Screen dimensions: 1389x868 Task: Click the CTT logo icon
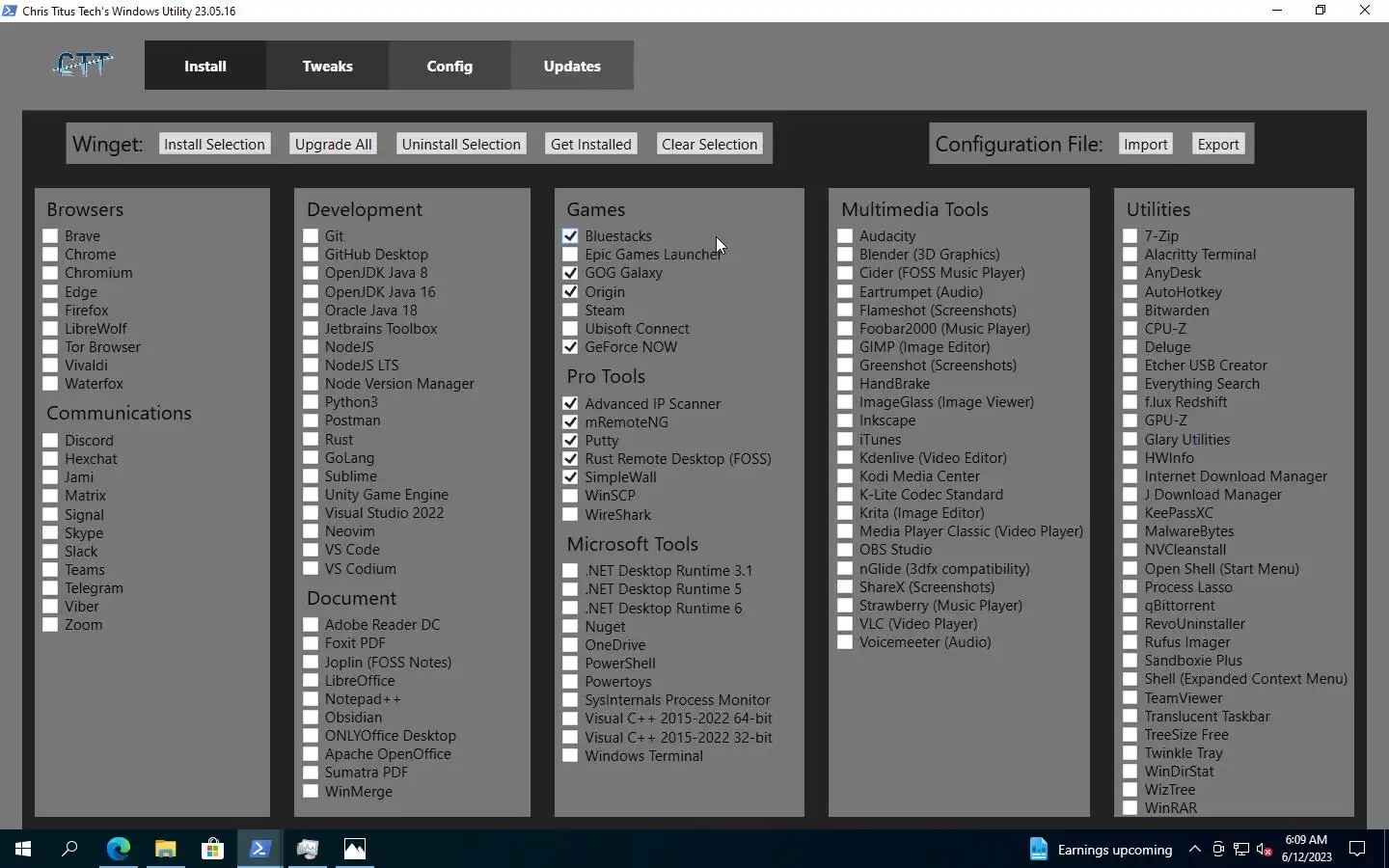(x=83, y=65)
